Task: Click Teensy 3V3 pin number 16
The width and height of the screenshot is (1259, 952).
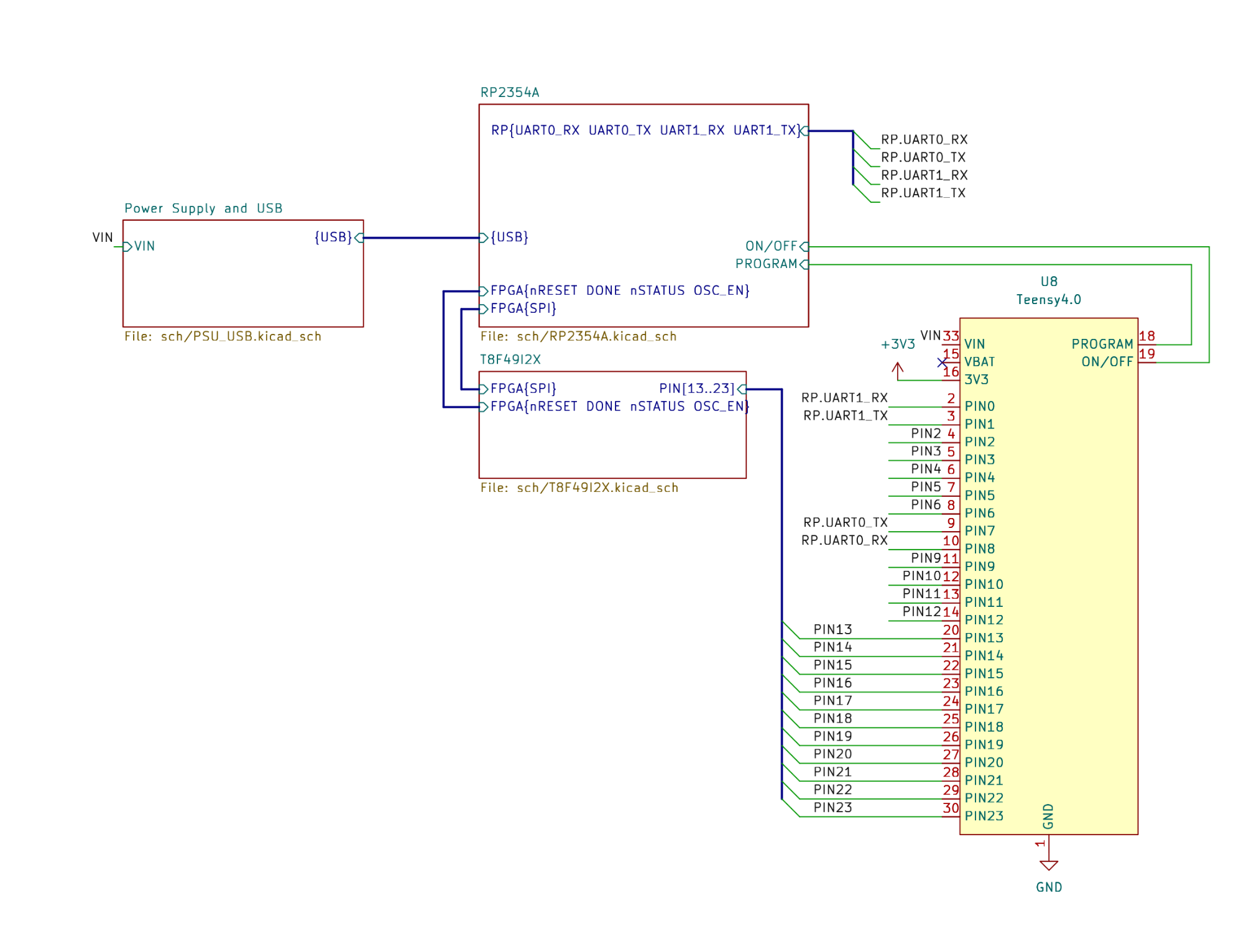Action: point(951,372)
